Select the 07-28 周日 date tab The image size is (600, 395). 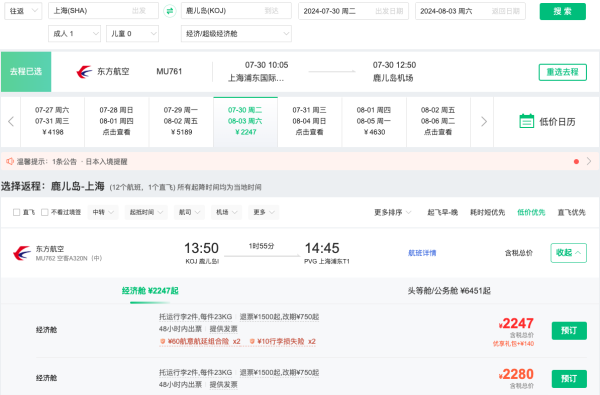(116, 121)
